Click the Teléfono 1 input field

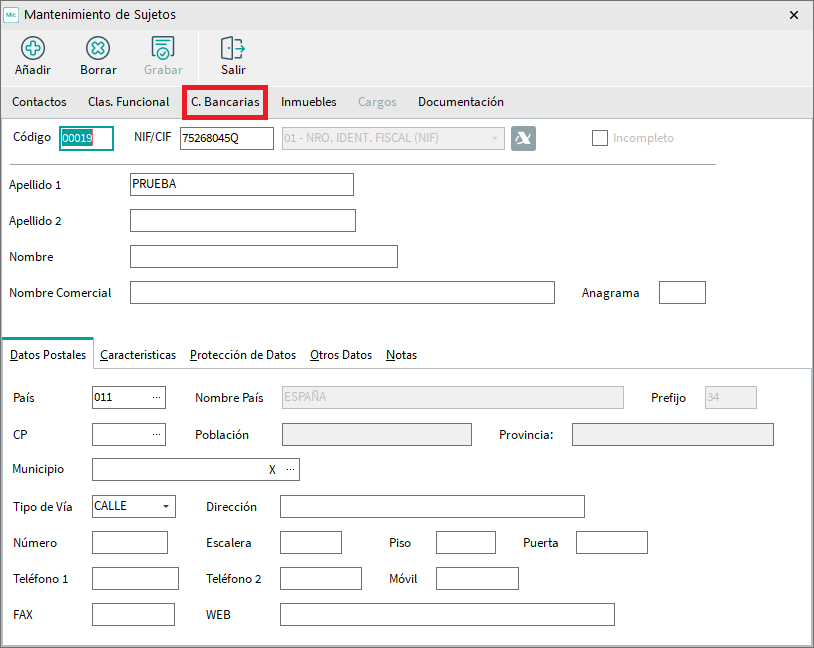click(x=135, y=578)
